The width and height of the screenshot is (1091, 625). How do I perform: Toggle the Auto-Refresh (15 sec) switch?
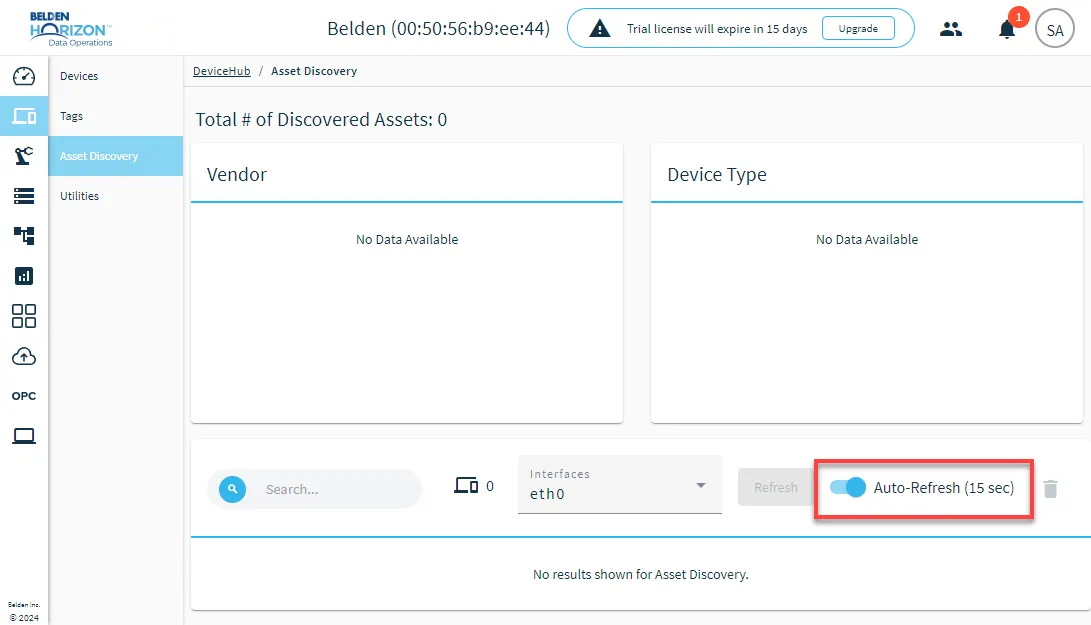click(x=847, y=487)
